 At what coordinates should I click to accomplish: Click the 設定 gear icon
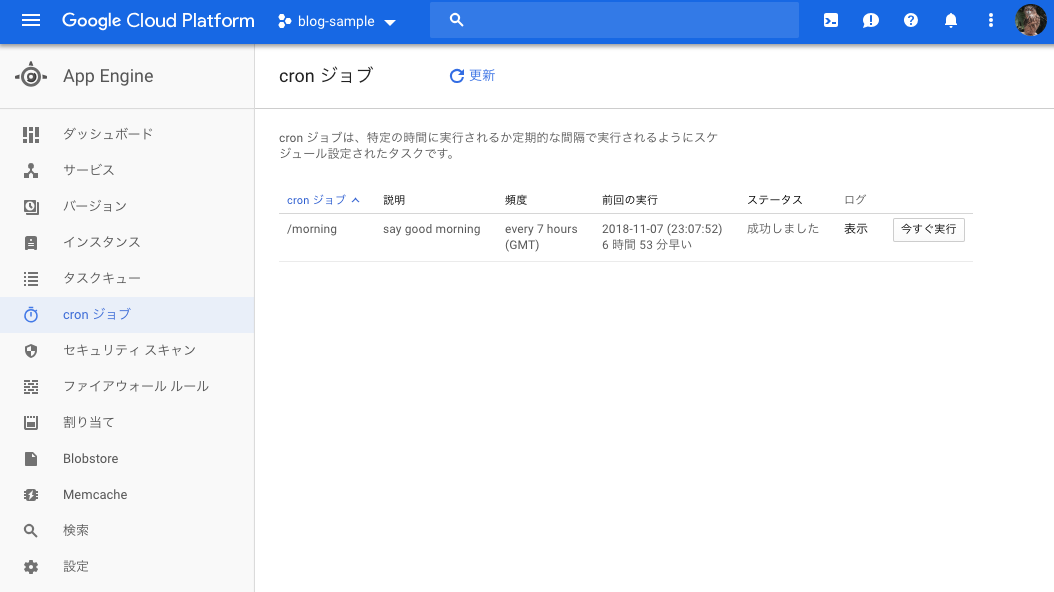point(31,567)
